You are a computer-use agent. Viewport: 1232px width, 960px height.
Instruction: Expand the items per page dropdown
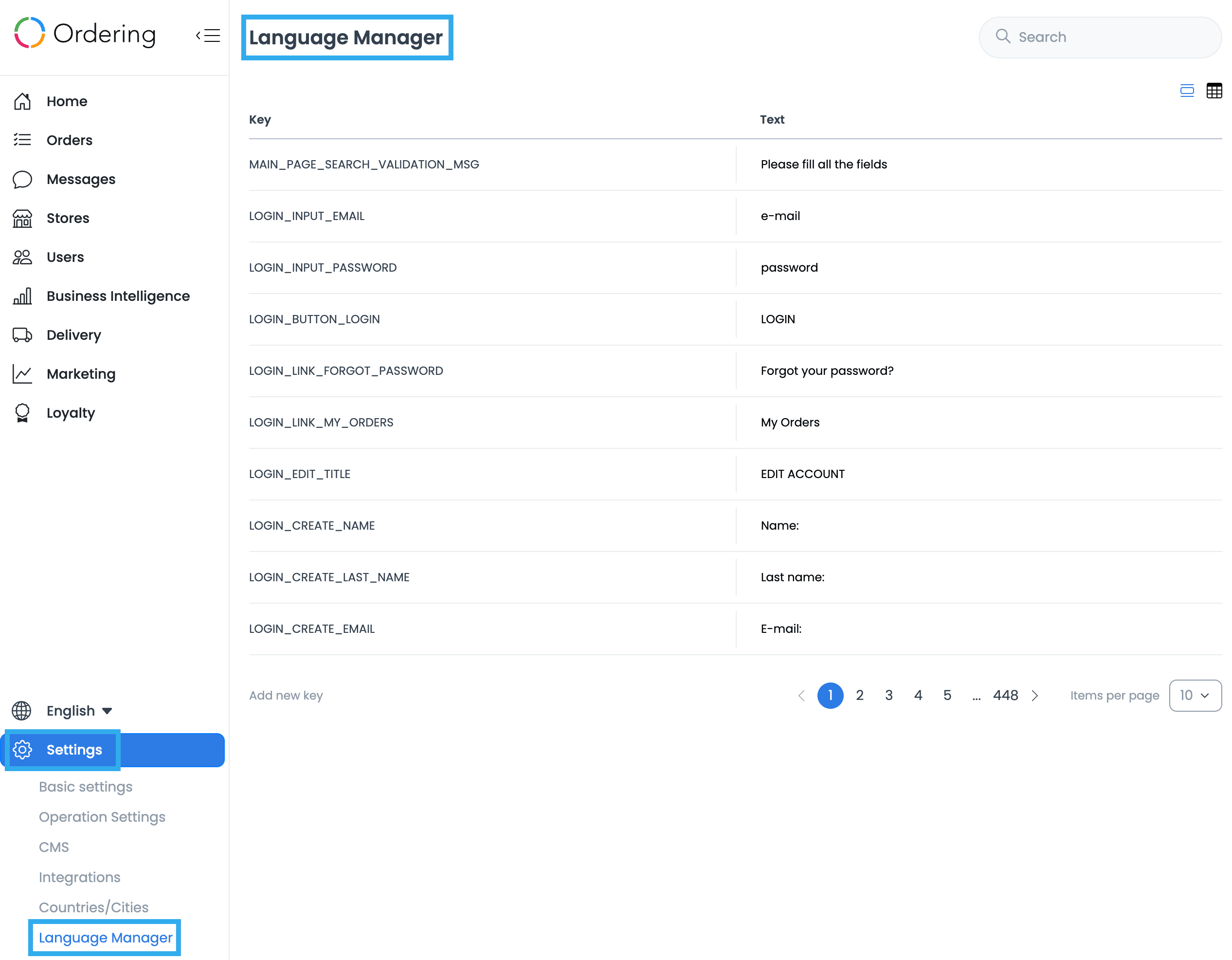1195,696
